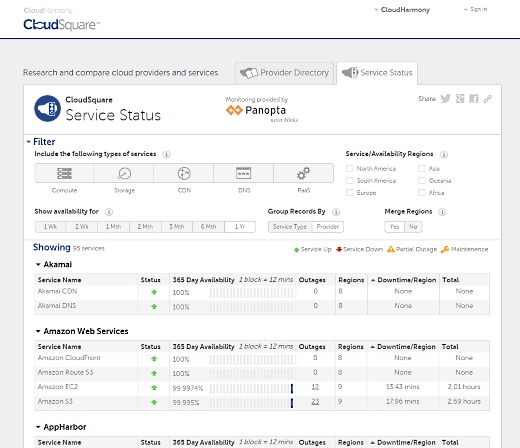The width and height of the screenshot is (520, 448).
Task: Click info icon next to service types
Action: (166, 154)
